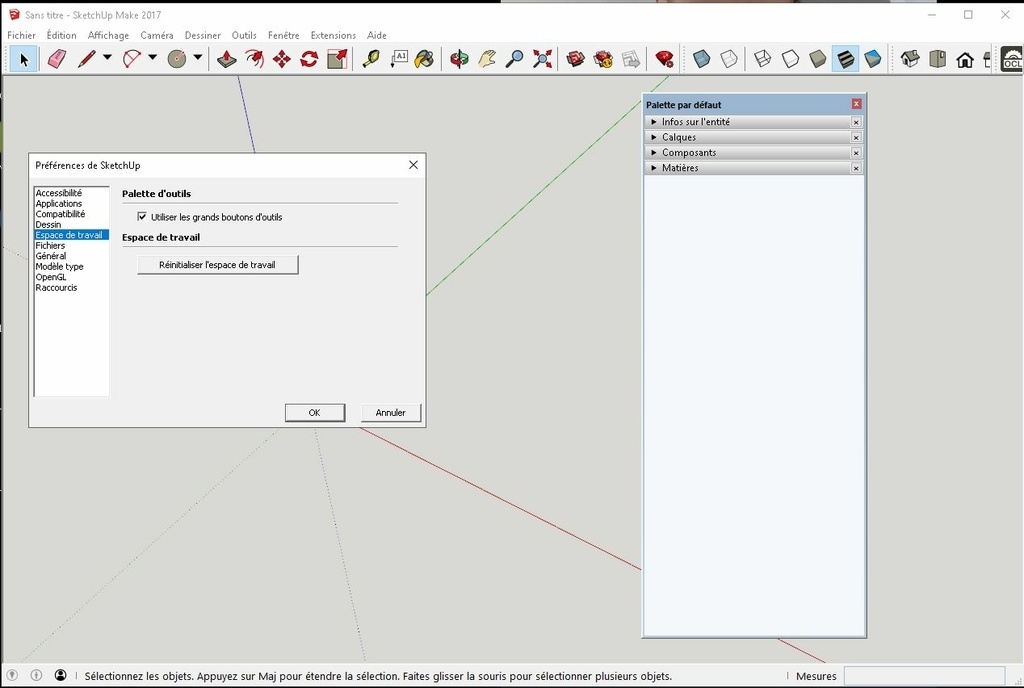The image size is (1024, 688).
Task: Activate the Push/Pull tool
Action: tap(227, 59)
